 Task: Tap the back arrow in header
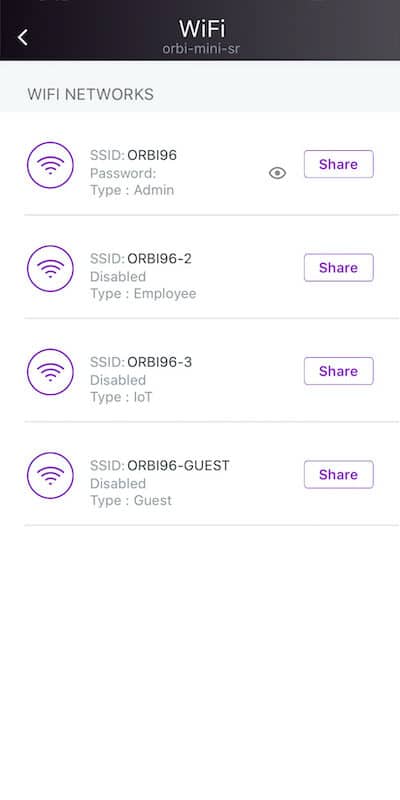tap(22, 37)
